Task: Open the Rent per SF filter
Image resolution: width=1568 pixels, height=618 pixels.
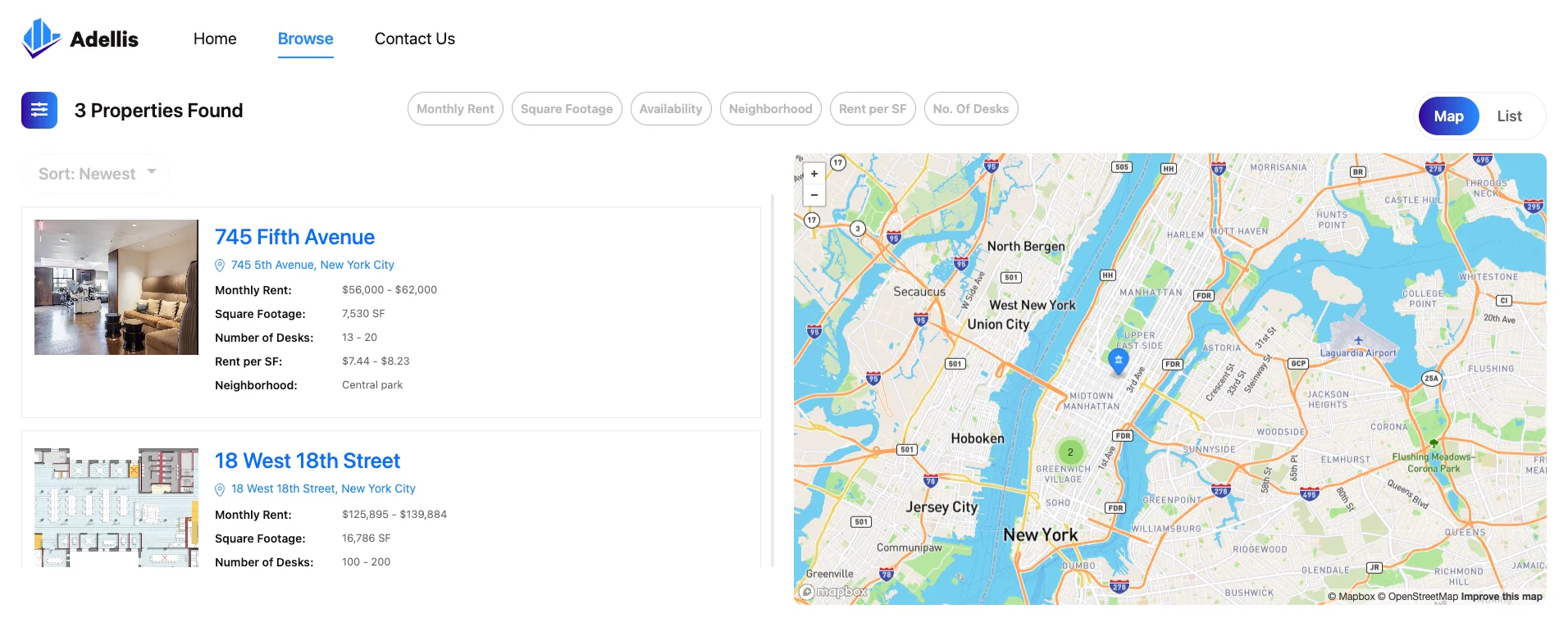Action: coord(873,109)
